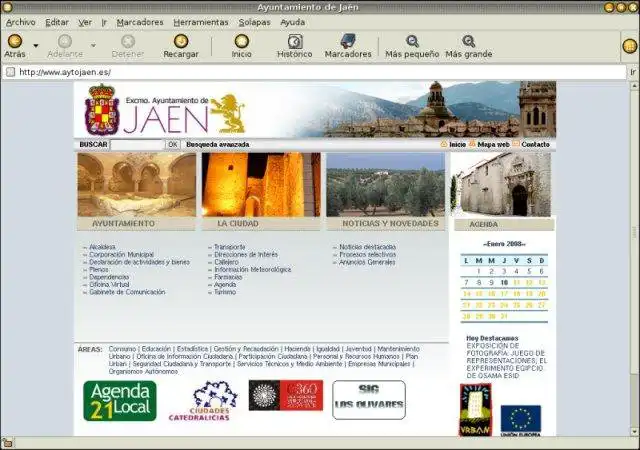Open the Marcadores menu in menu bar
The image size is (640, 450).
coord(140,22)
